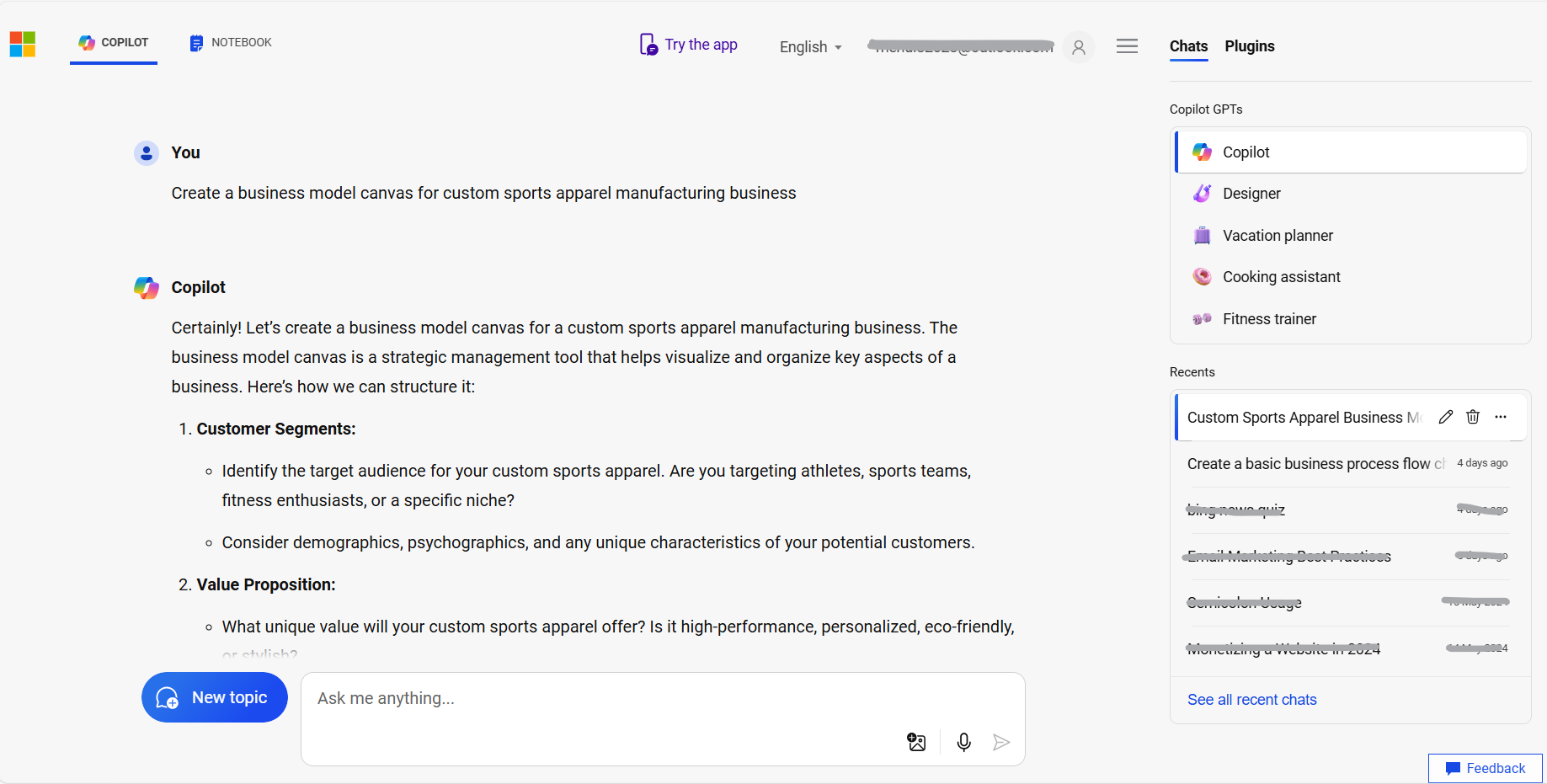Click the send message arrow icon
Screen dimensions: 1547x784
pos(1000,742)
